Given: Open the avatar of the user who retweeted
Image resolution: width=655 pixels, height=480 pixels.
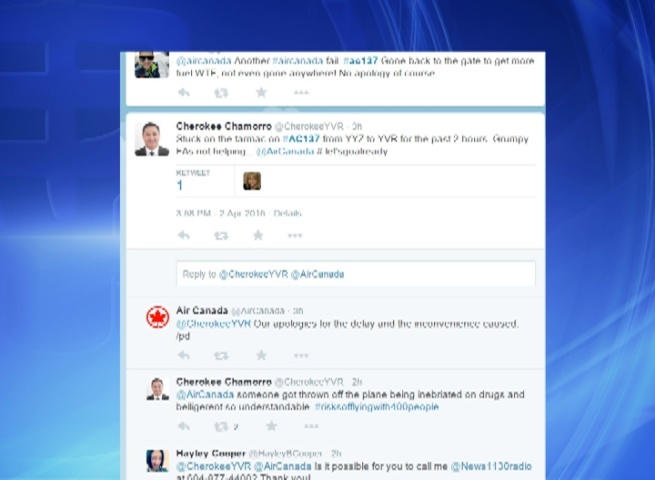Looking at the screenshot, I should click(x=252, y=181).
